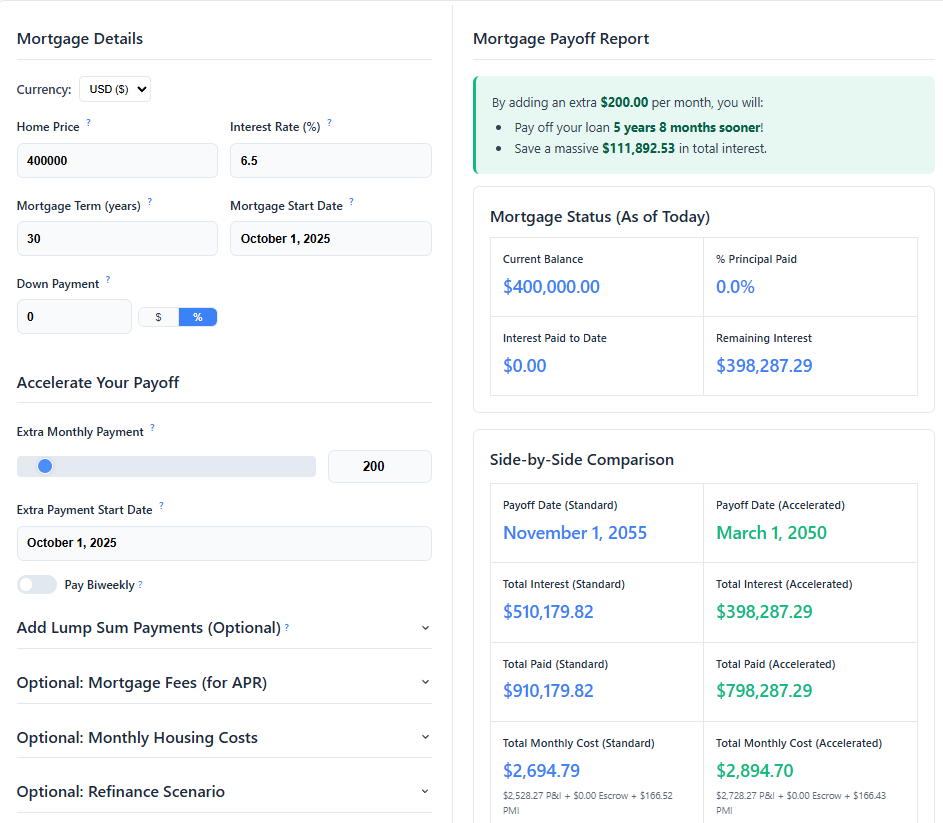Click the Home Price input field
The height and width of the screenshot is (823, 943).
coord(117,160)
